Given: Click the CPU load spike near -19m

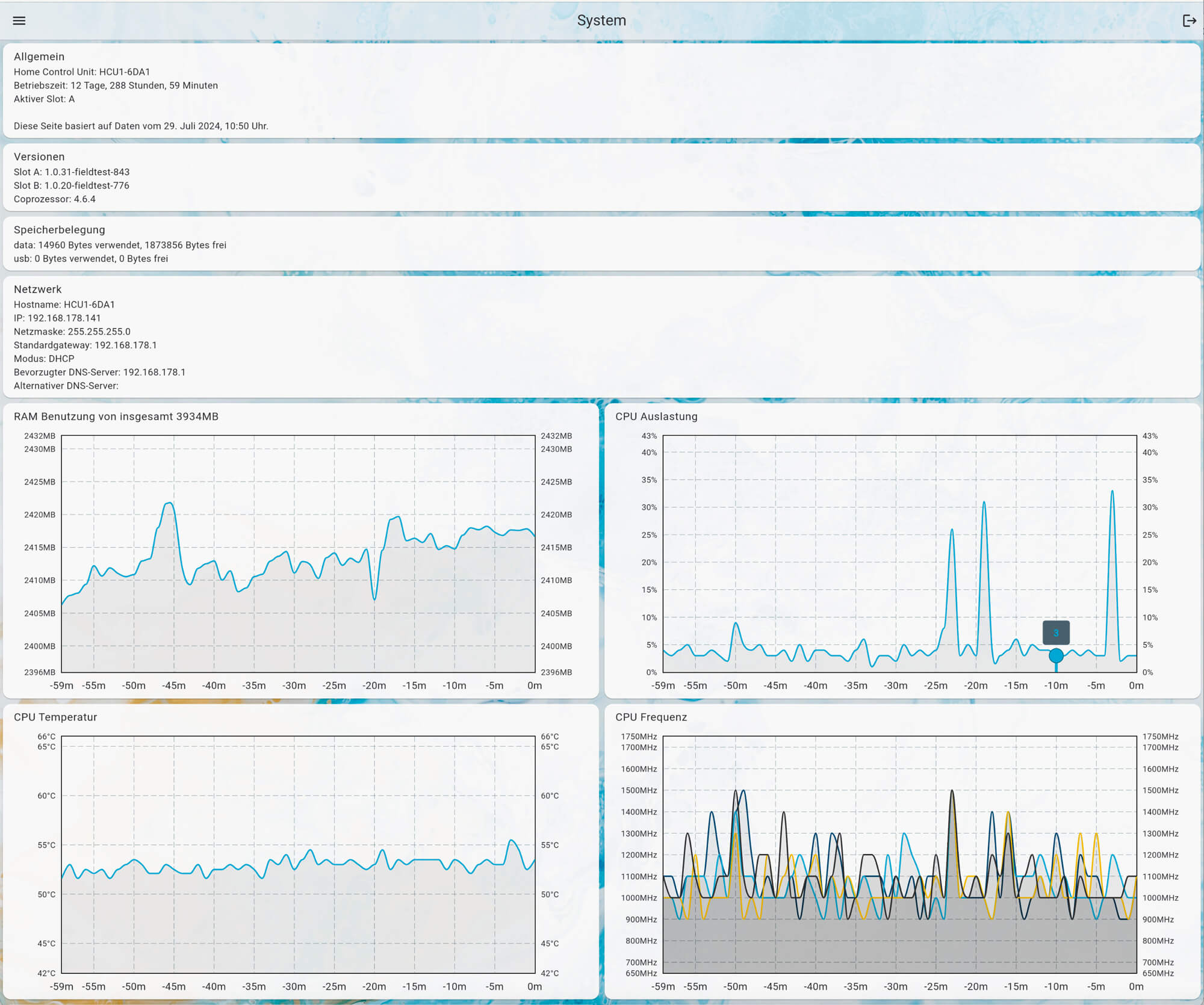Looking at the screenshot, I should [984, 502].
